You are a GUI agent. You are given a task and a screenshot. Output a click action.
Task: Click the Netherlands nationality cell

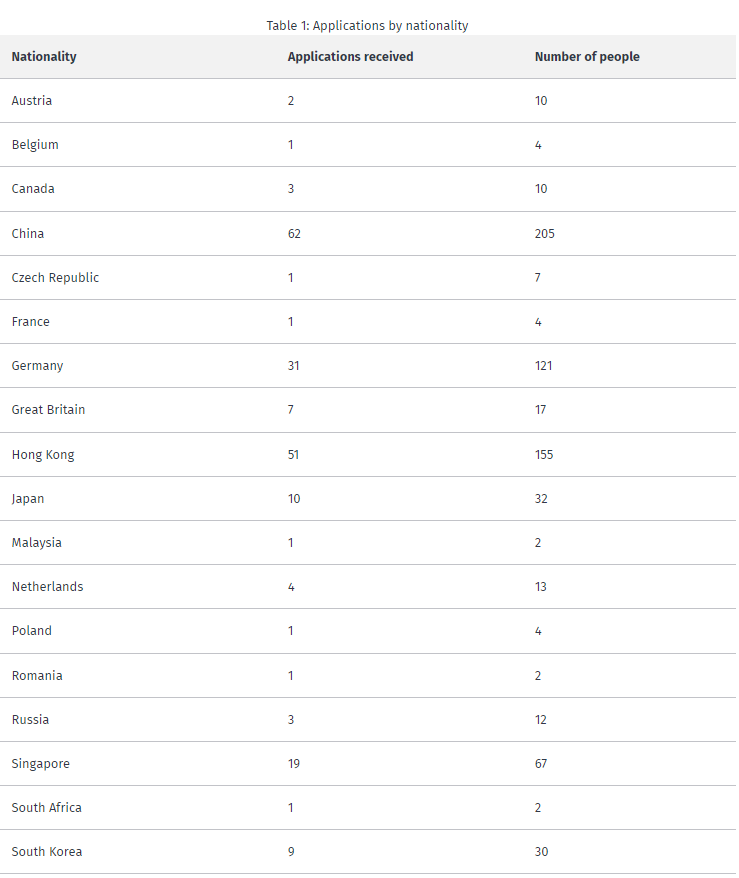tap(47, 587)
